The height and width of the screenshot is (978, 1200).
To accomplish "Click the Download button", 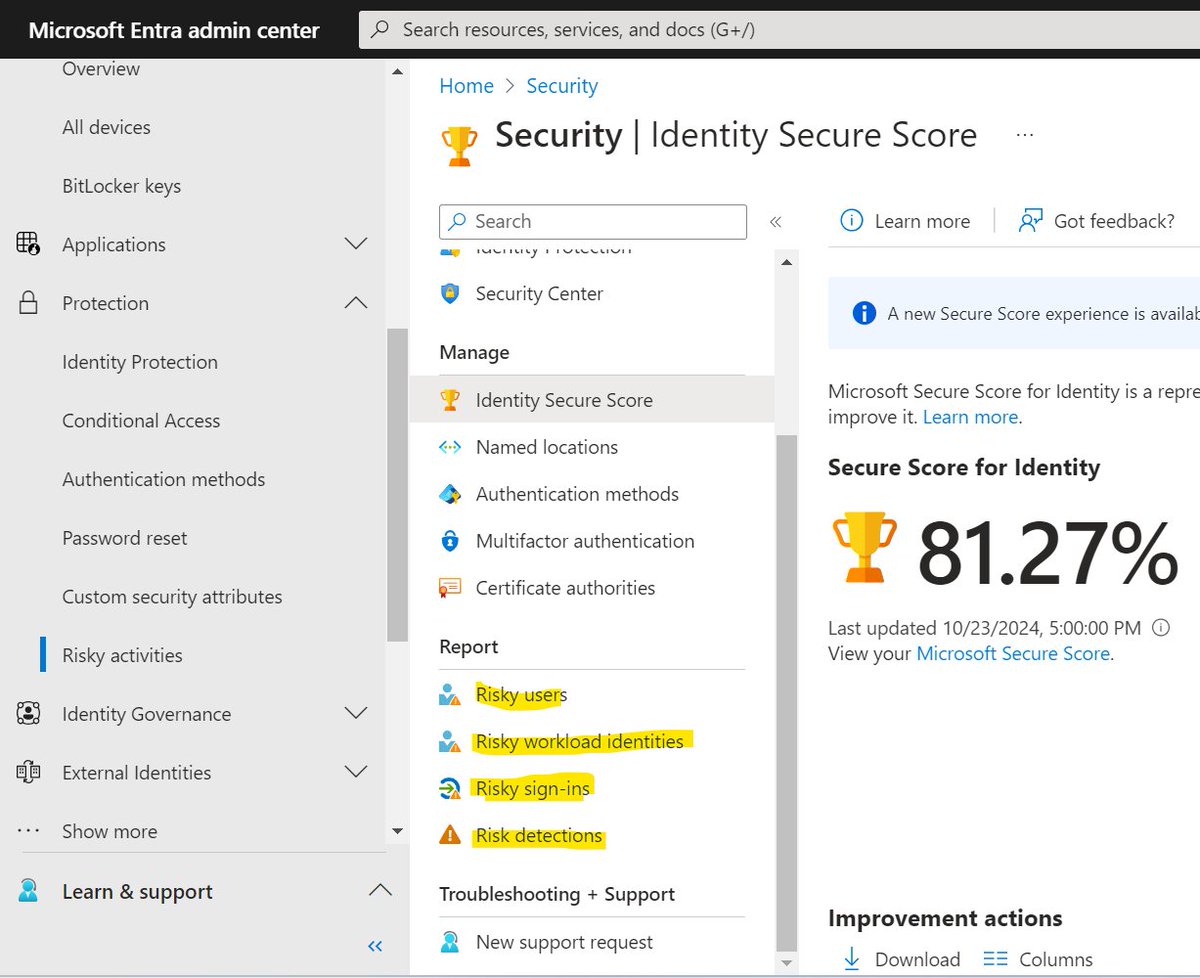I will tap(901, 959).
